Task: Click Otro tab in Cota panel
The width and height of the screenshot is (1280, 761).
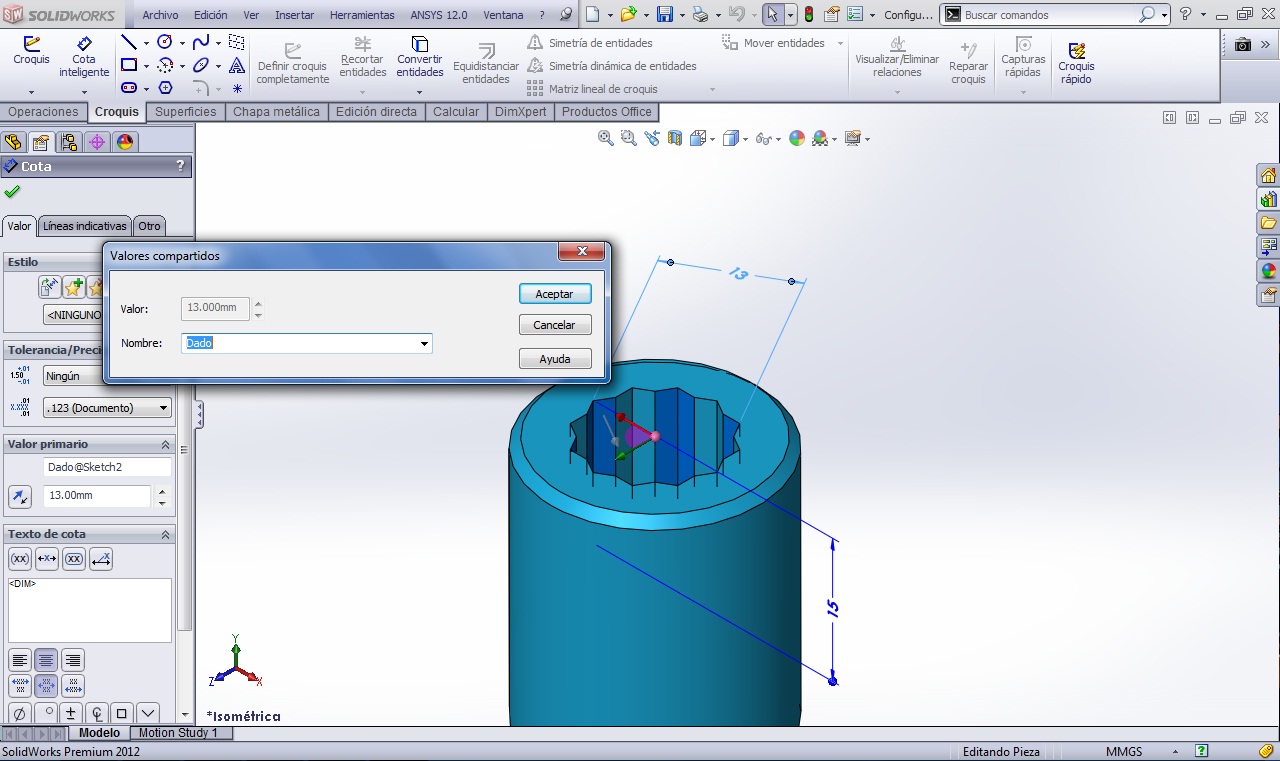Action: point(149,226)
